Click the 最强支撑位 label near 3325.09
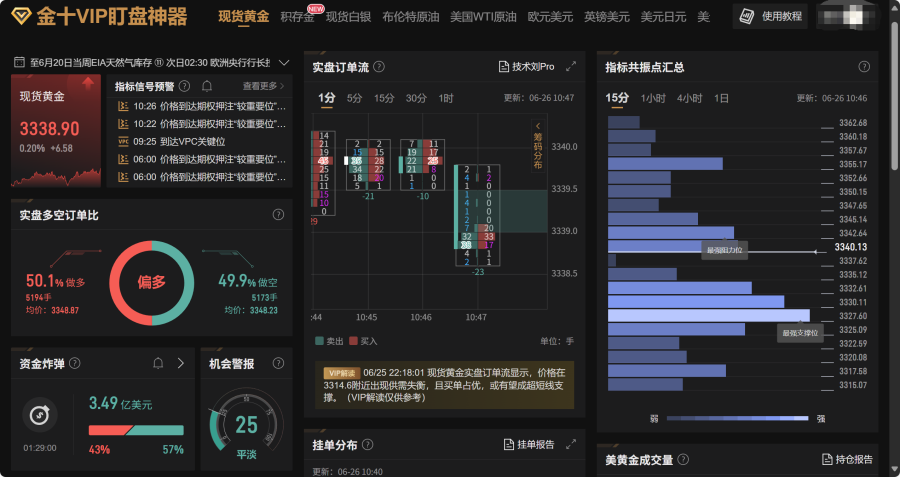The height and width of the screenshot is (477, 900). pos(800,333)
